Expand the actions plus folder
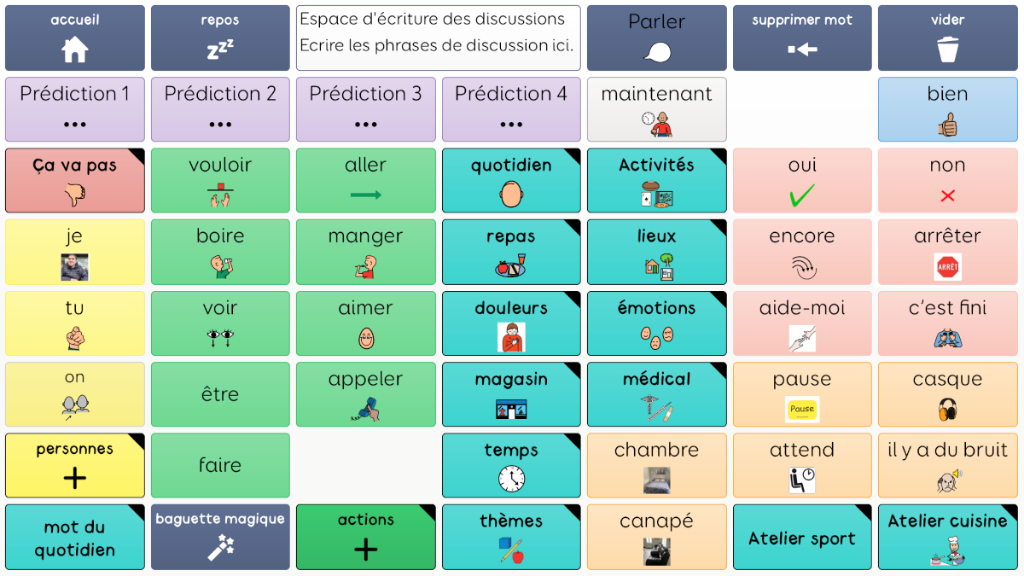Image resolution: width=1024 pixels, height=576 pixels. [x=366, y=537]
